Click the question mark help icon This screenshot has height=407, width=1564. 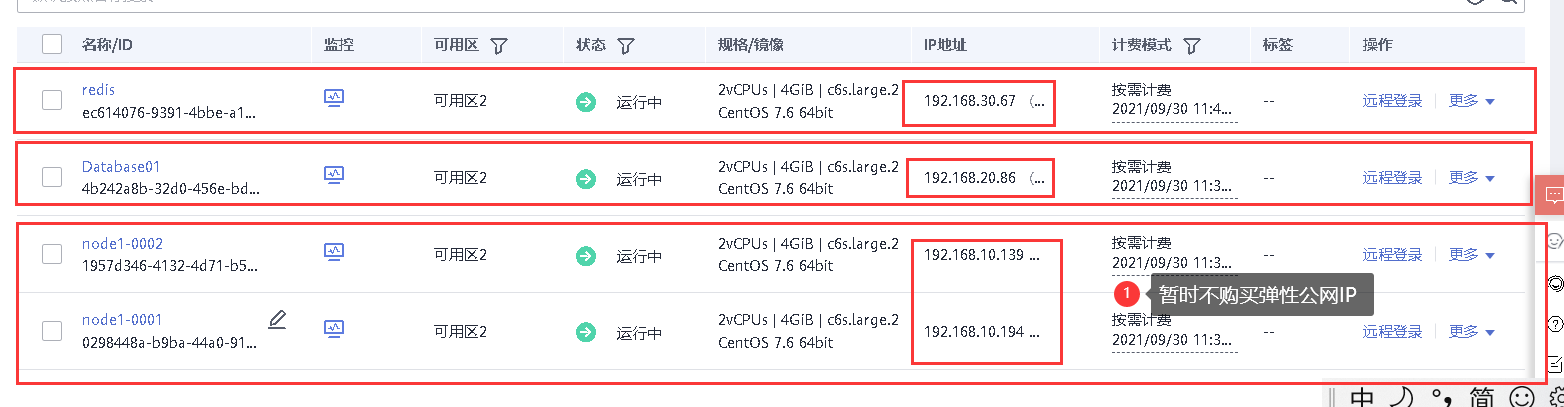1555,323
